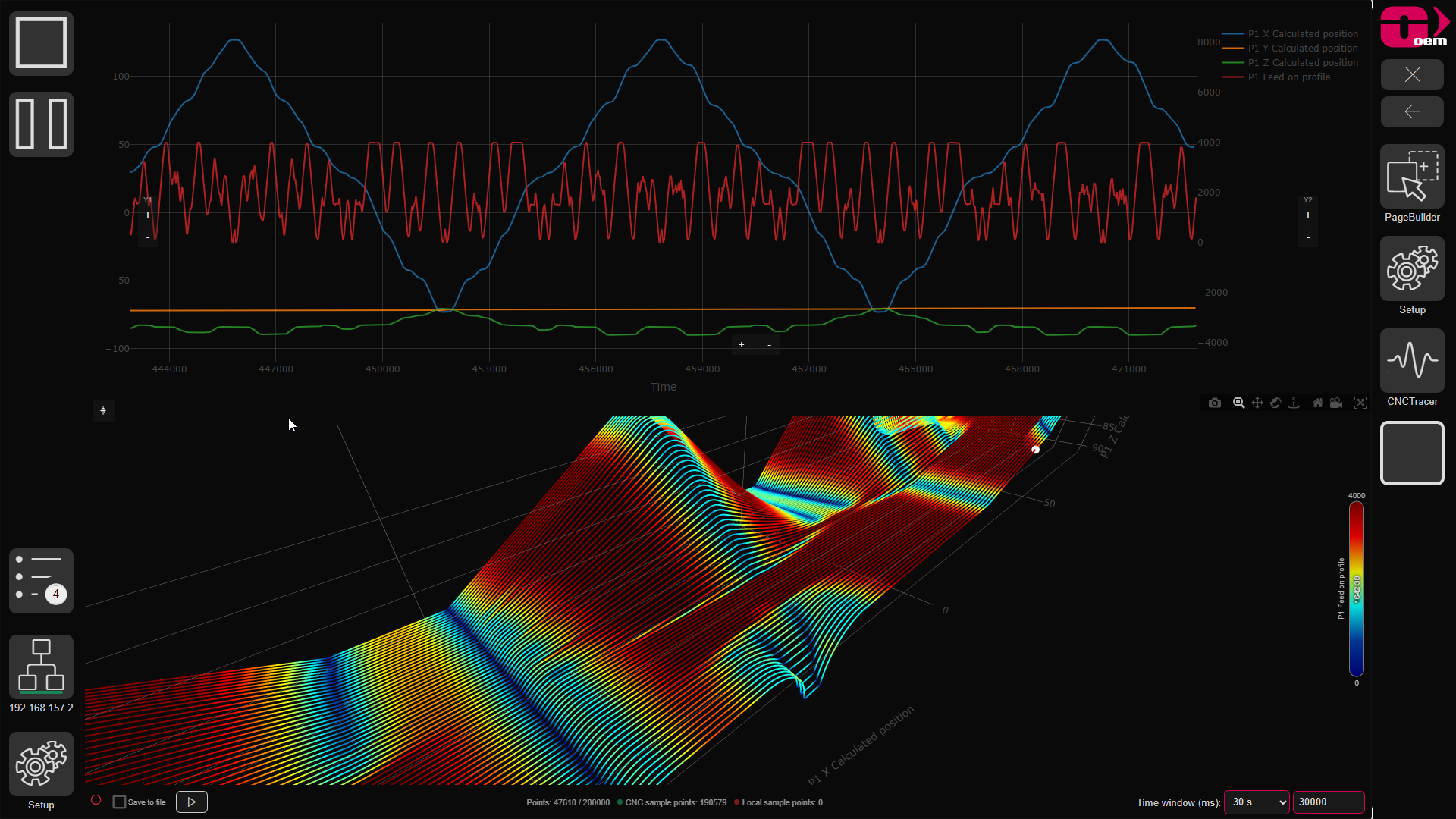1456x819 pixels.
Task: Reset camera to last saved view
Action: [x=1336, y=403]
